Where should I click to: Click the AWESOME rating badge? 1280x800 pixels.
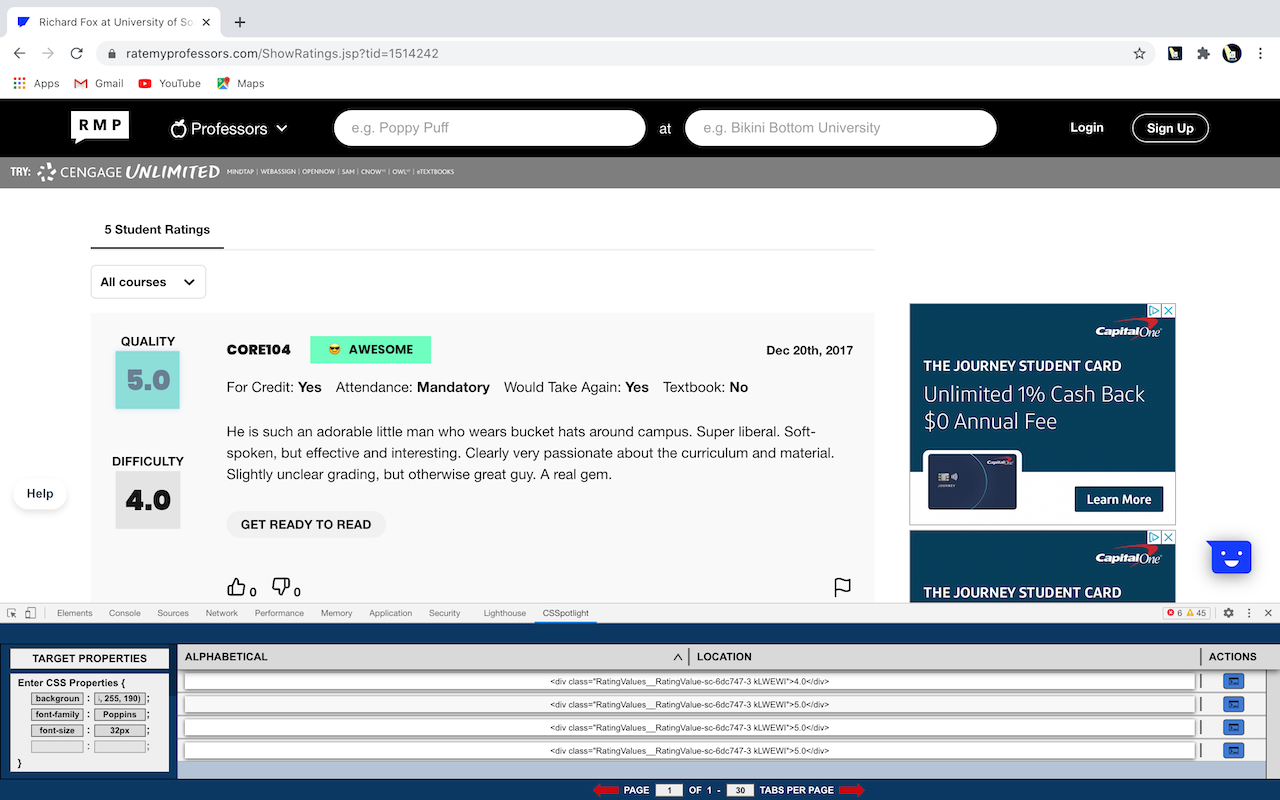tap(370, 350)
